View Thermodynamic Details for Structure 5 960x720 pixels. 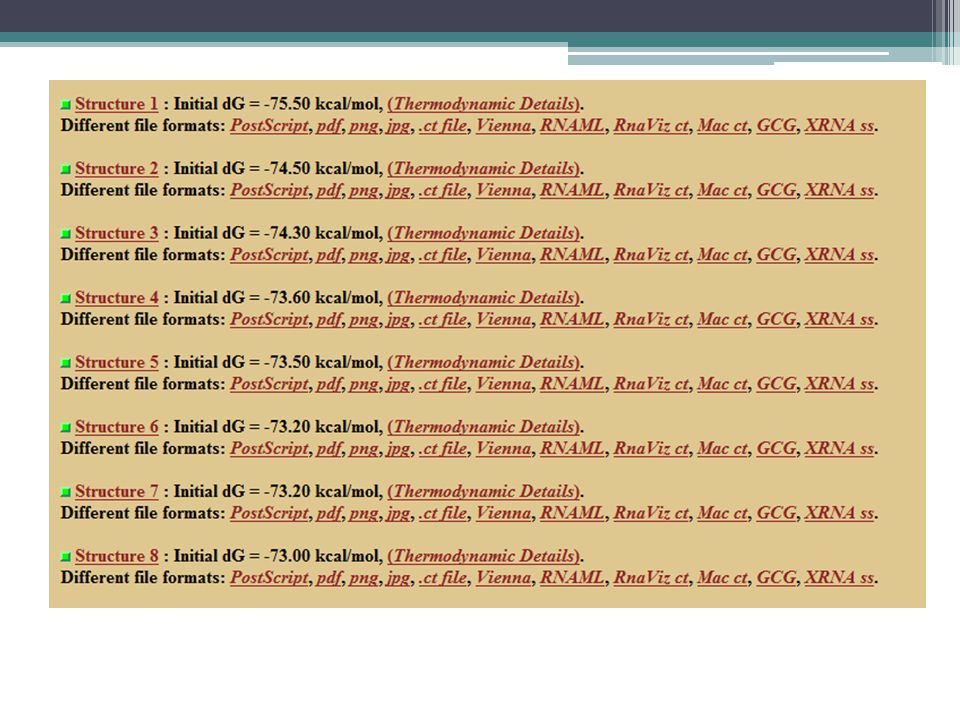[484, 362]
